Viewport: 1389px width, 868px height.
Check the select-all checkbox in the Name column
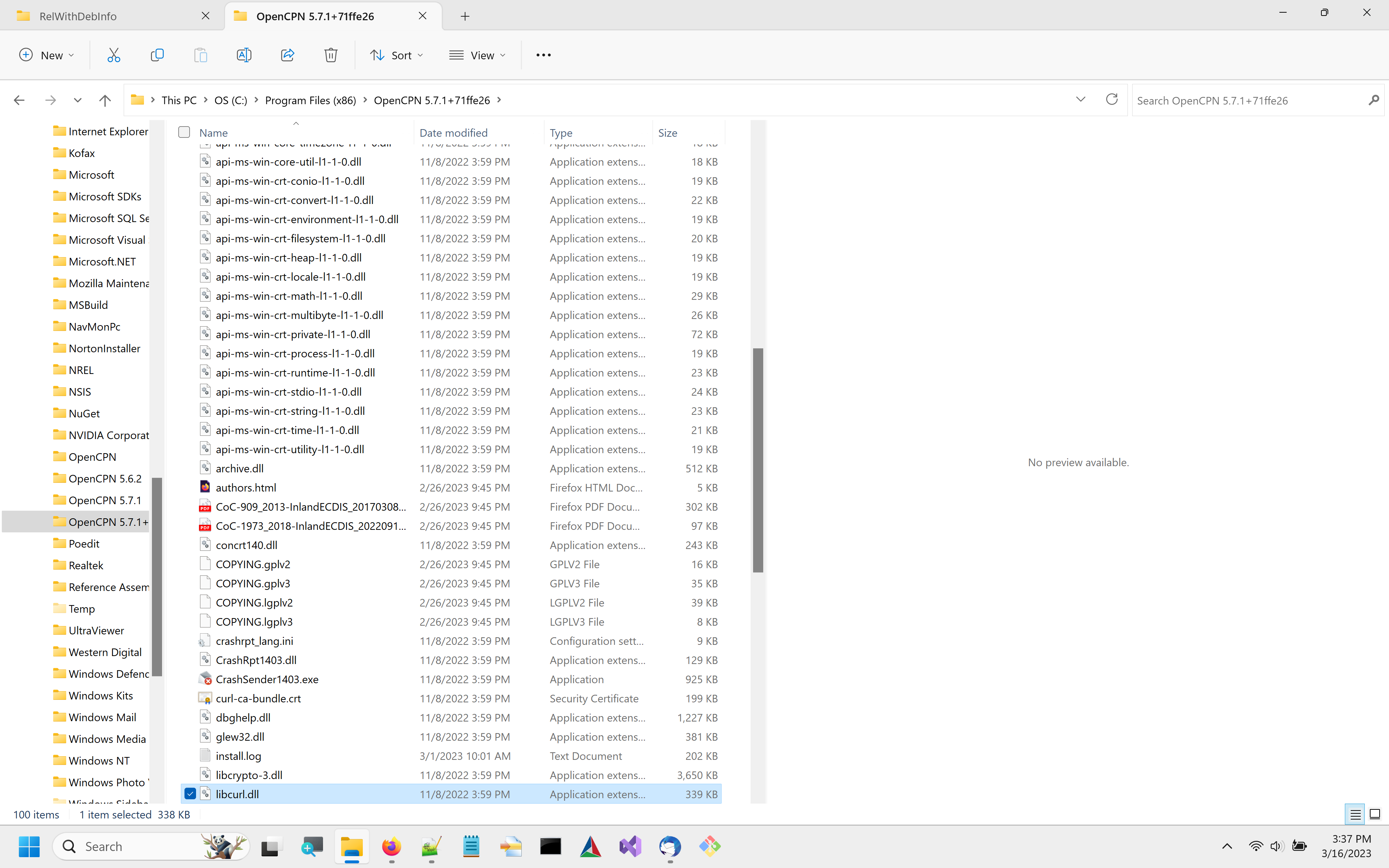184,131
